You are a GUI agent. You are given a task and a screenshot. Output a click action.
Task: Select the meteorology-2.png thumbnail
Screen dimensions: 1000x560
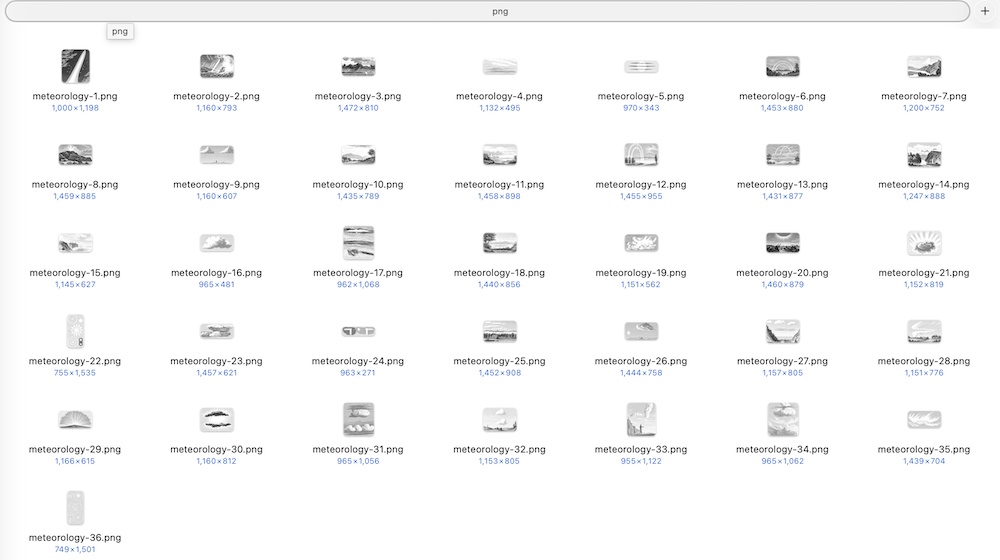click(x=217, y=66)
